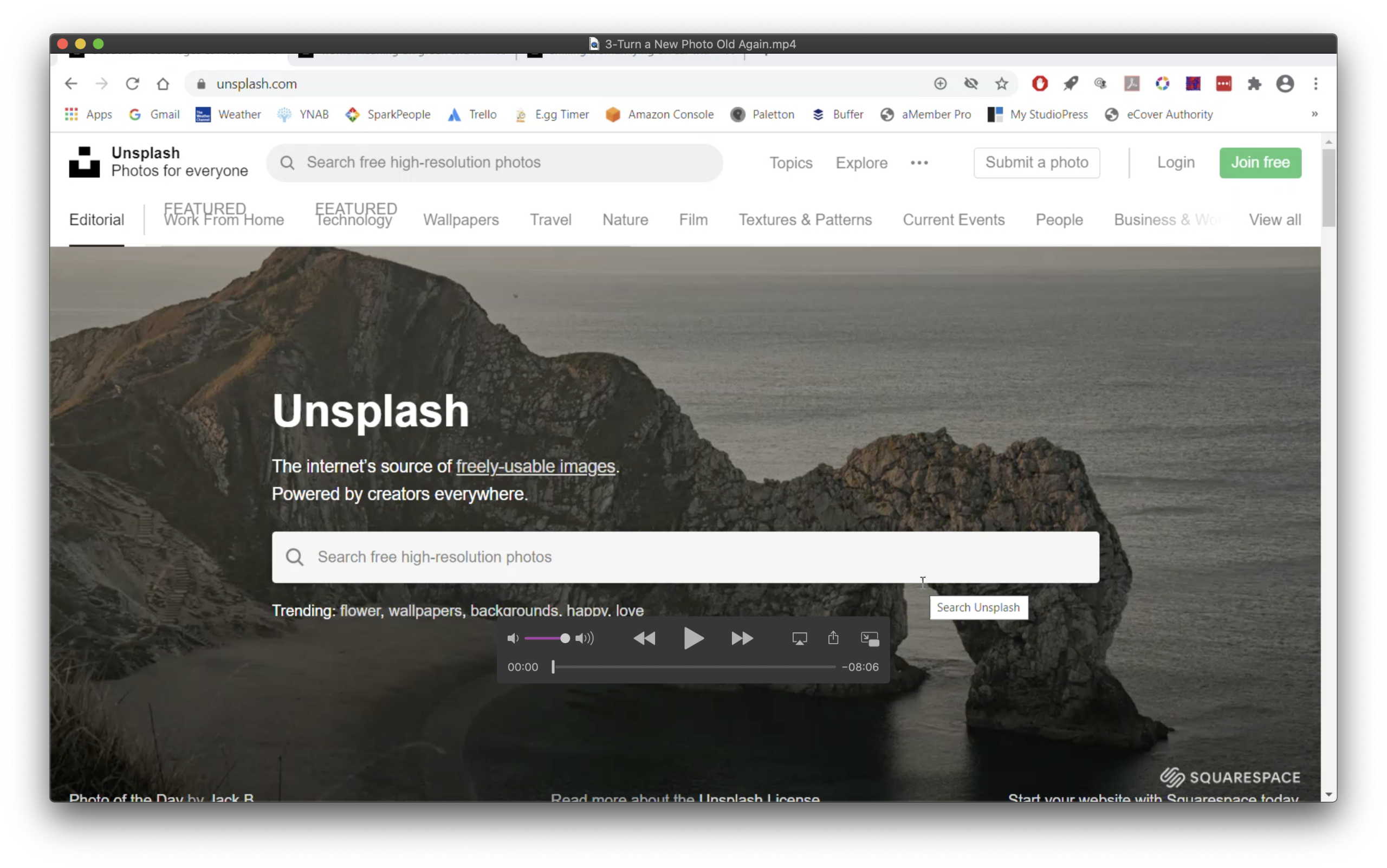Open the Weather bookmark
The image size is (1387, 868).
pyautogui.click(x=228, y=114)
